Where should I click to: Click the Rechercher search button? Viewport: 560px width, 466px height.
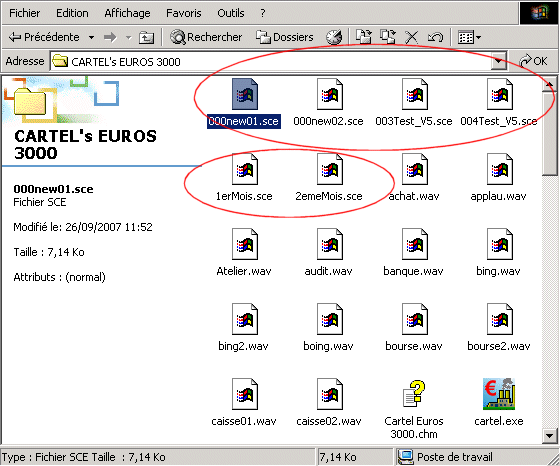point(206,37)
